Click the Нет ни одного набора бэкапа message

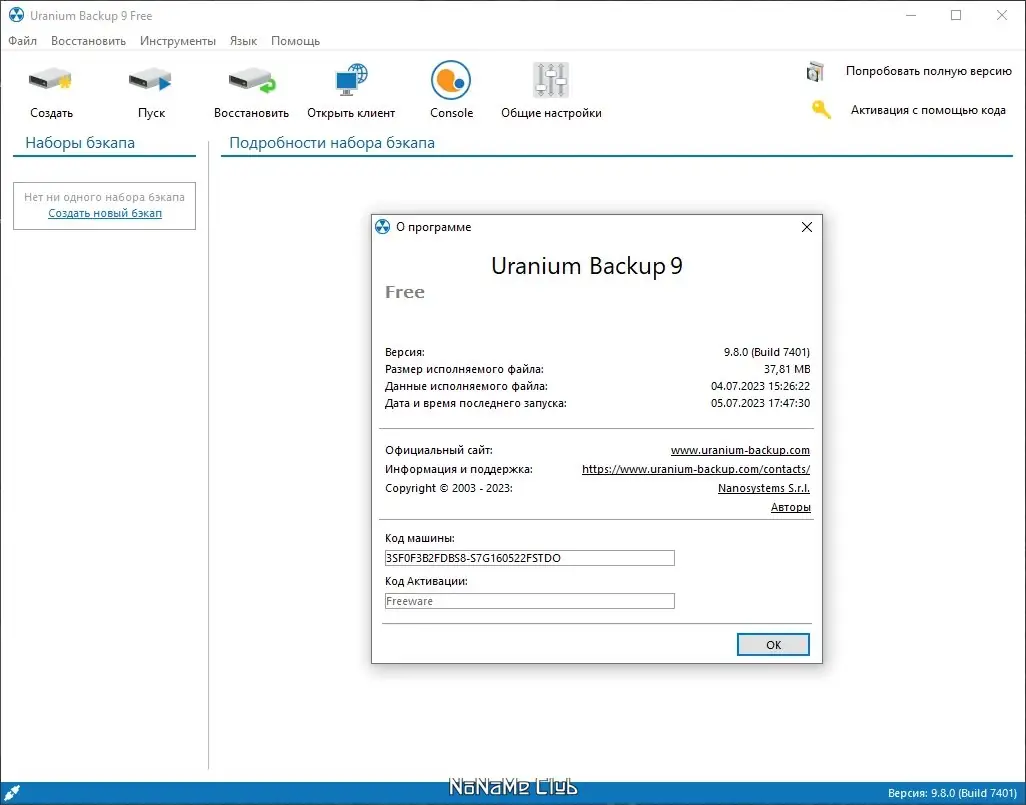pyautogui.click(x=104, y=197)
